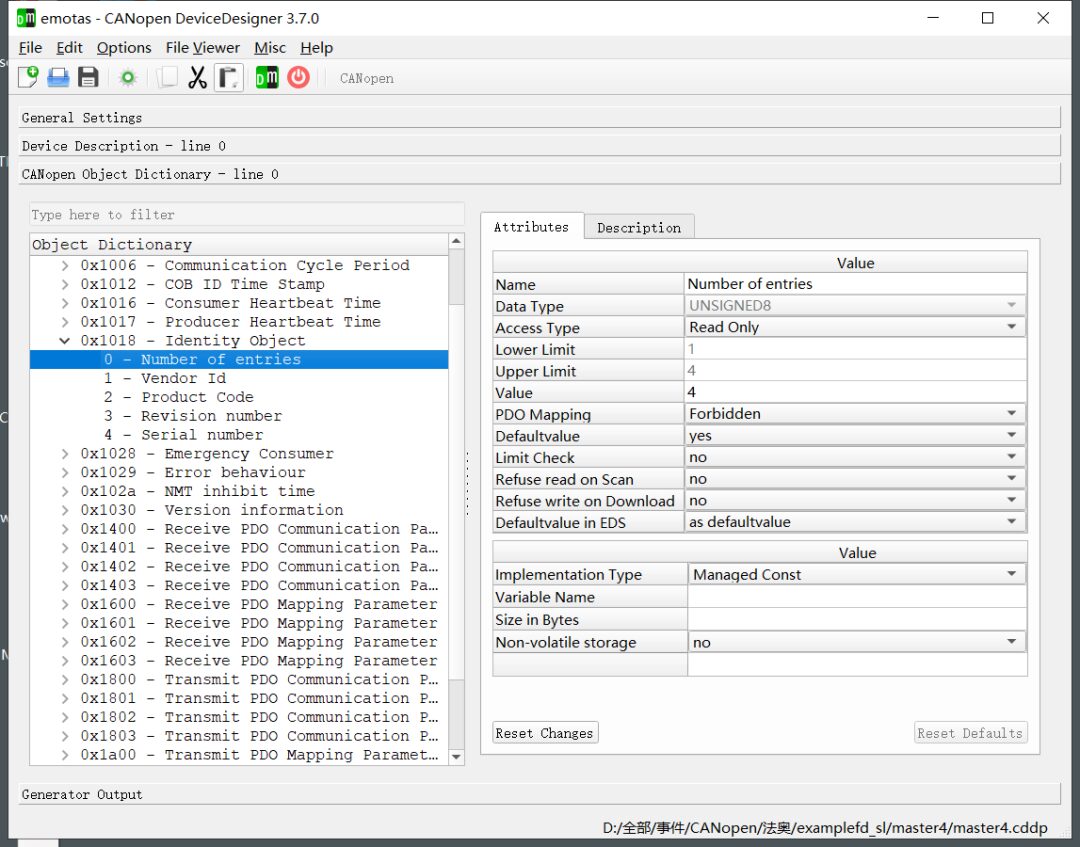Screen dimensions: 1080x847
Task: Click the Variable Name value field
Action: (x=857, y=597)
